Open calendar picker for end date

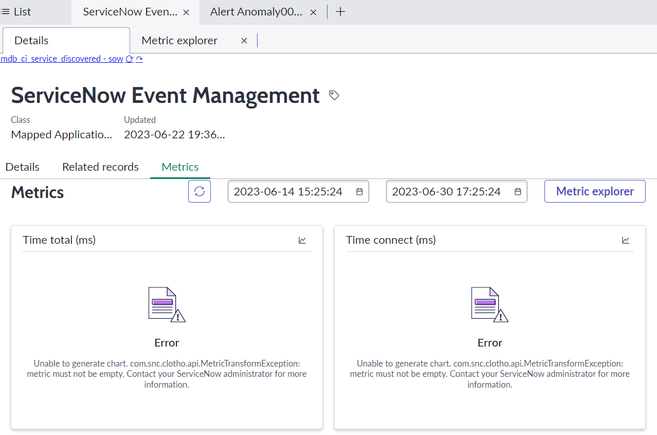(517, 192)
